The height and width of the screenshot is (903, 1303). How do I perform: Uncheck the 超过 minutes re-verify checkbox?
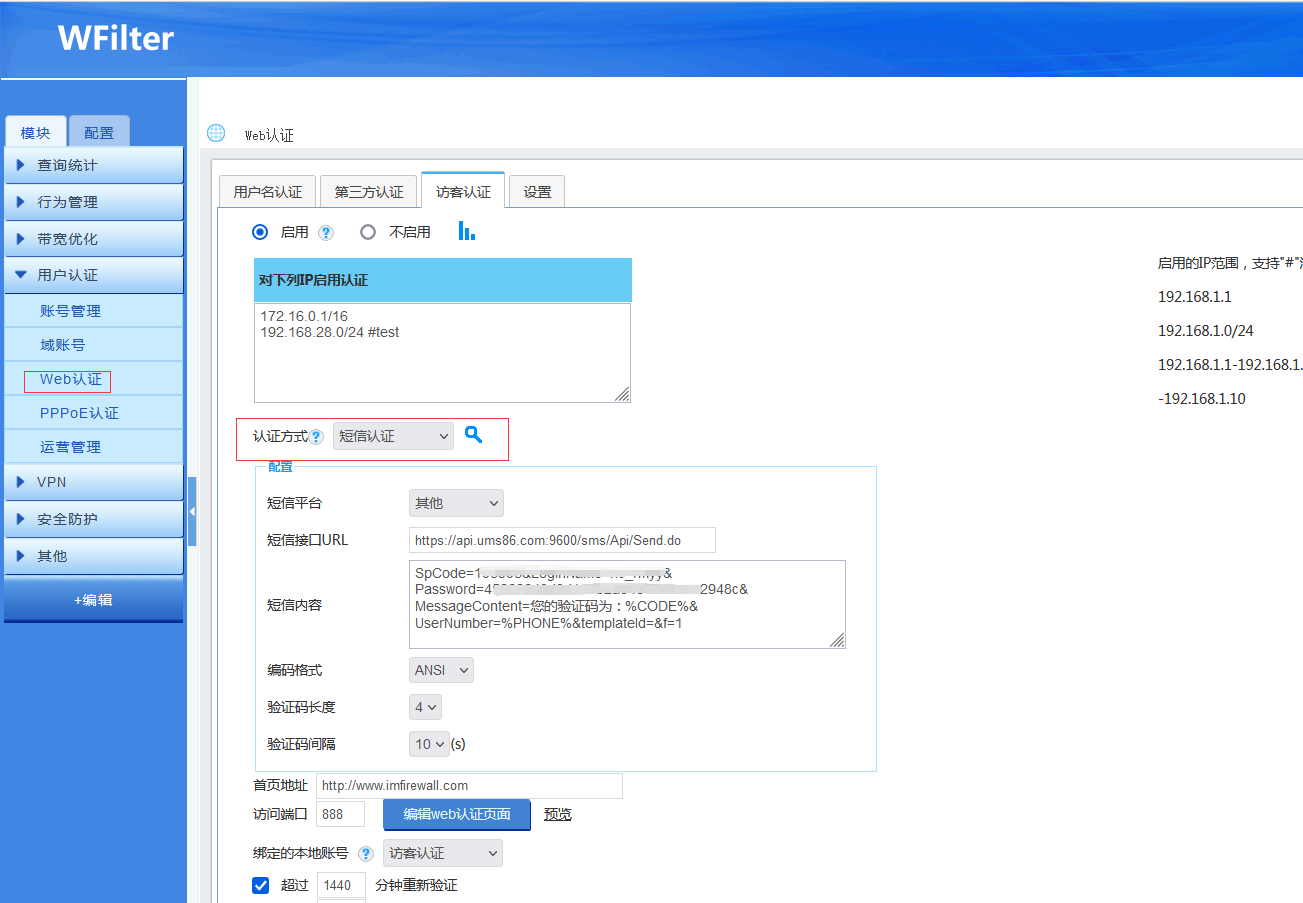pos(261,885)
